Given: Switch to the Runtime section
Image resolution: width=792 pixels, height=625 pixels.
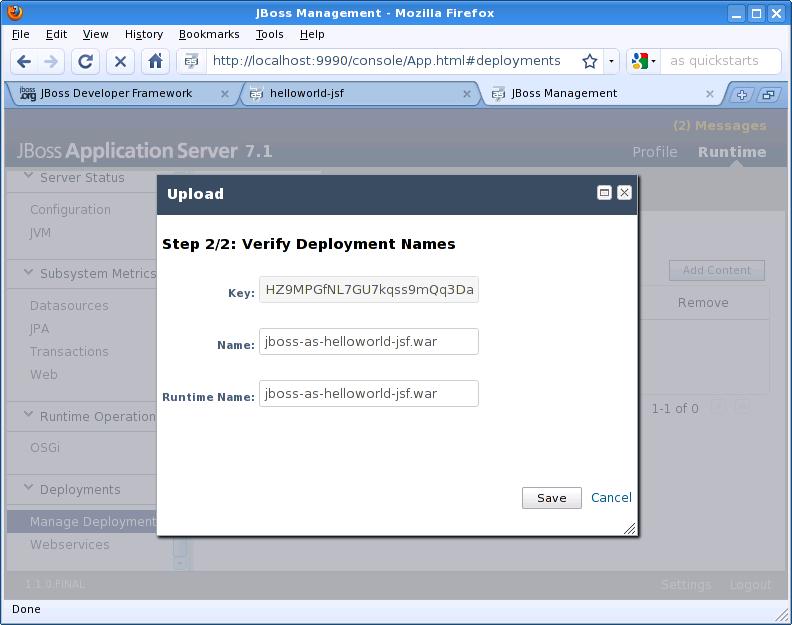Looking at the screenshot, I should 732,152.
